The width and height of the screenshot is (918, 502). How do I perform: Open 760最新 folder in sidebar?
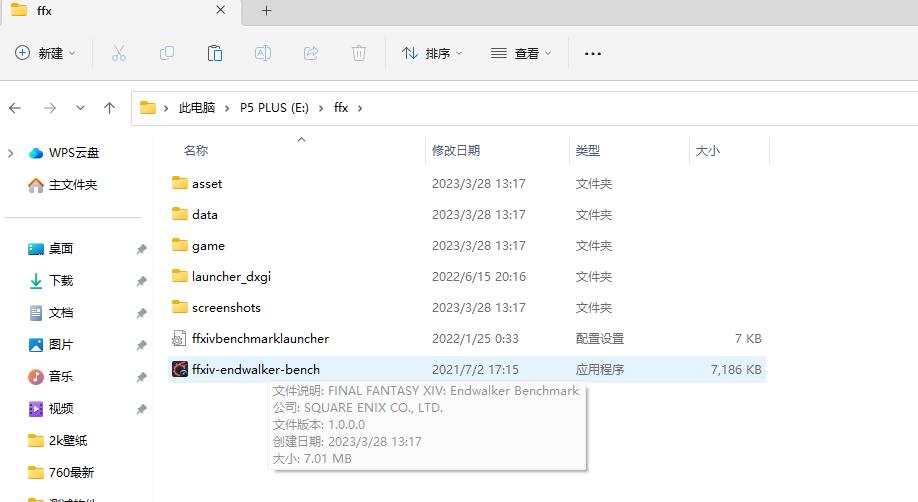(x=71, y=472)
